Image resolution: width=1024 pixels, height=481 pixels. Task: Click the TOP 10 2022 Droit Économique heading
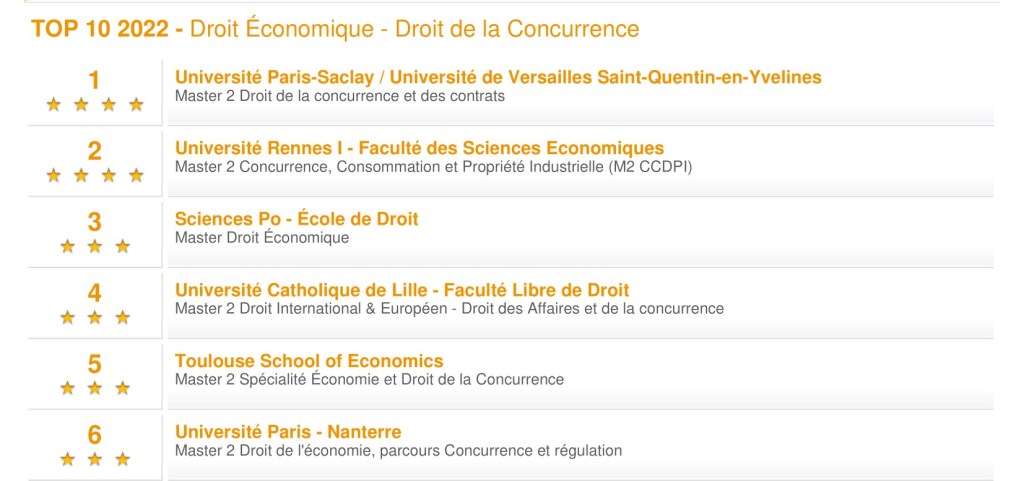pyautogui.click(x=335, y=28)
